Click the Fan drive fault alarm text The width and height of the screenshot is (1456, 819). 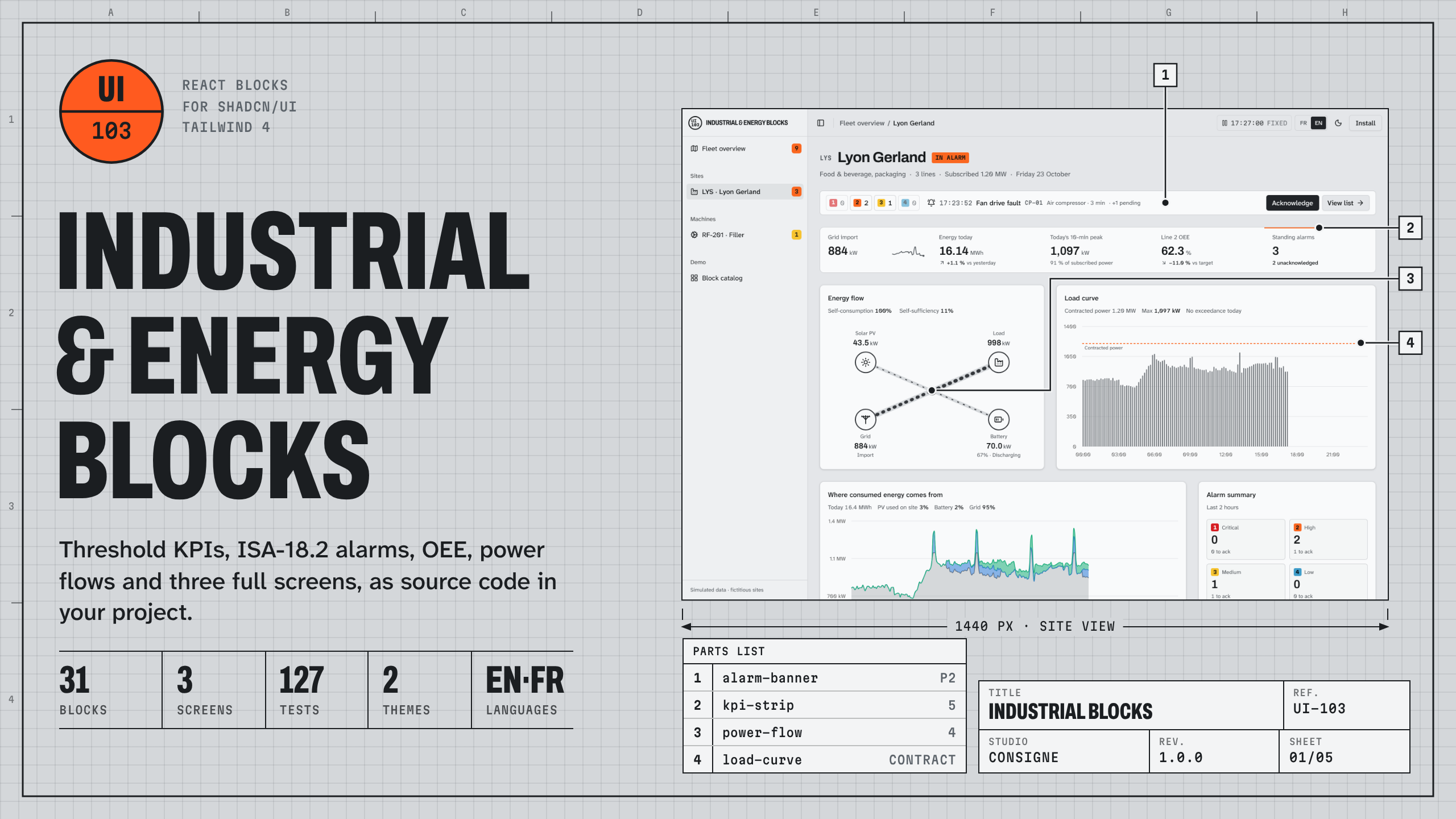point(998,203)
